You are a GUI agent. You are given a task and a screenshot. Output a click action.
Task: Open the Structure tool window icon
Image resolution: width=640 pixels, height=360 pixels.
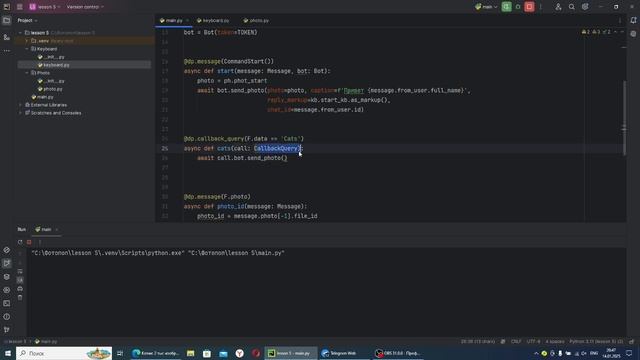pyautogui.click(x=7, y=37)
